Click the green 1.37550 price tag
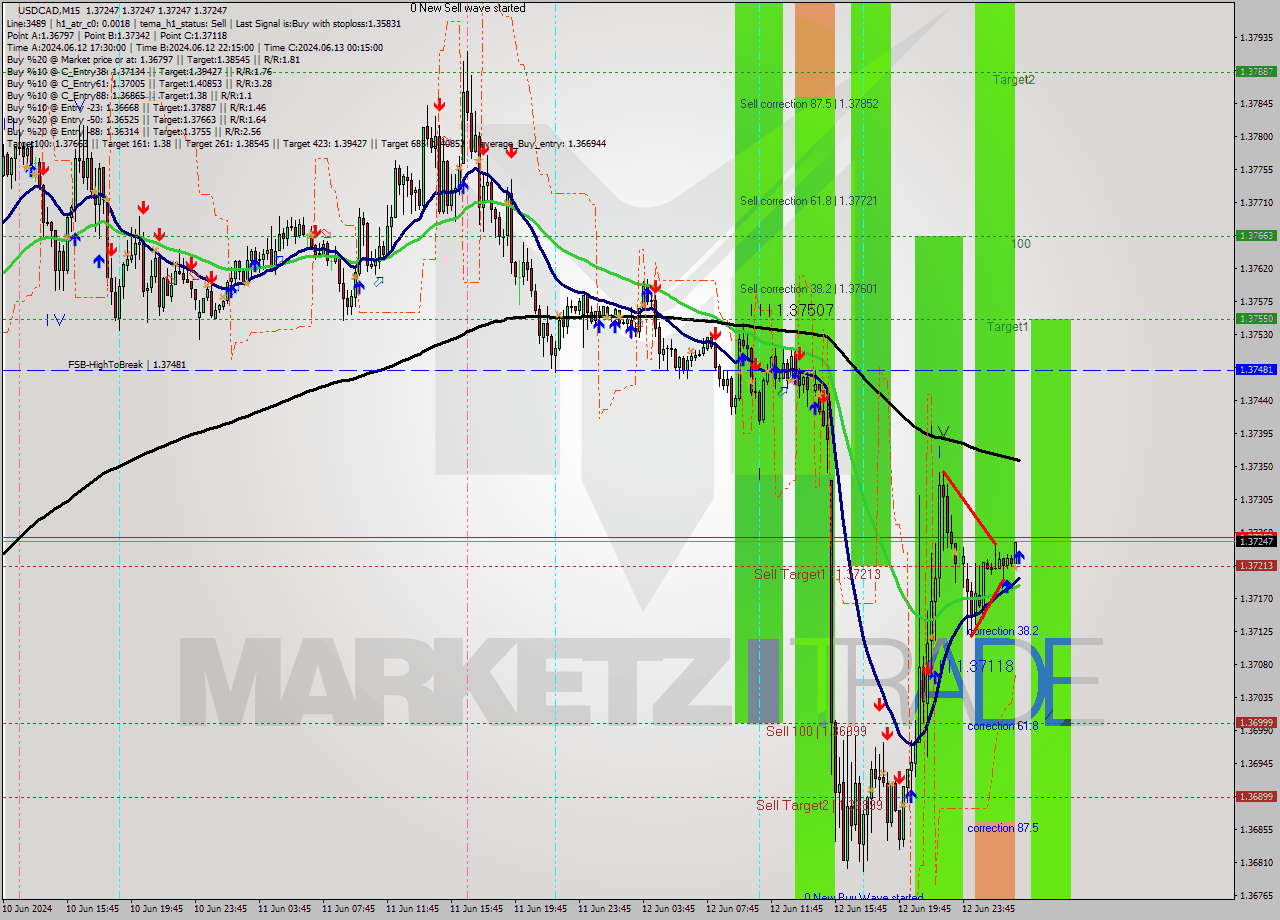This screenshot has width=1280, height=920. pyautogui.click(x=1255, y=319)
